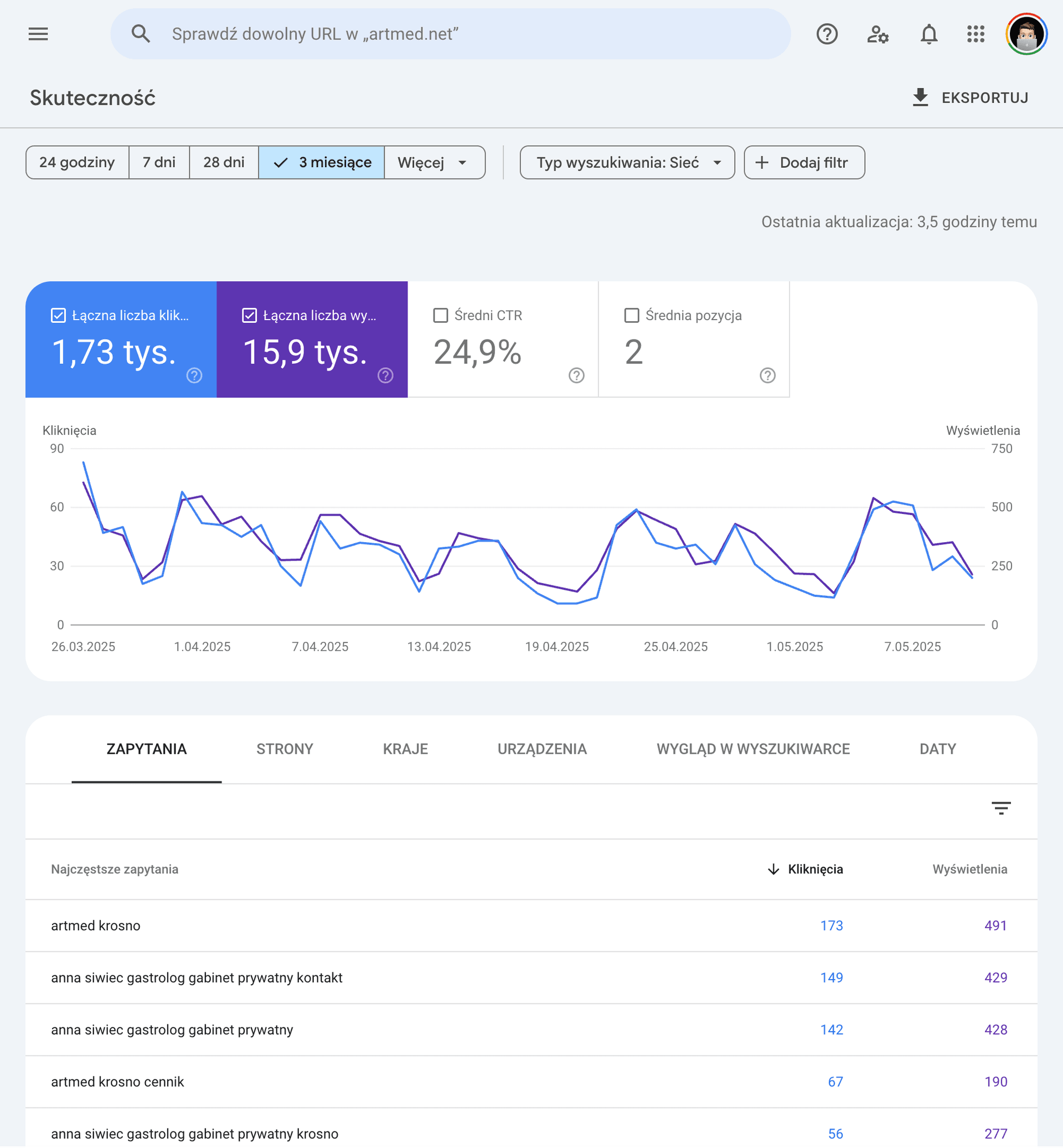Viewport: 1063px width, 1148px height.
Task: Uncheck Łączna liczba kliknięć checkbox
Action: (x=58, y=315)
